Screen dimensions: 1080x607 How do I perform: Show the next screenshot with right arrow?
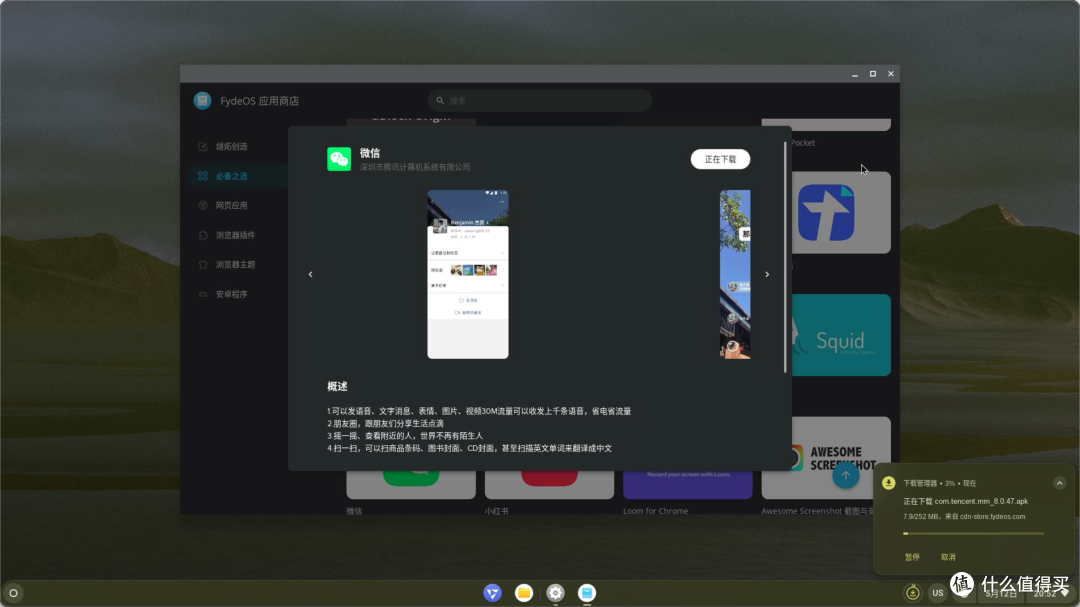pyautogui.click(x=767, y=274)
